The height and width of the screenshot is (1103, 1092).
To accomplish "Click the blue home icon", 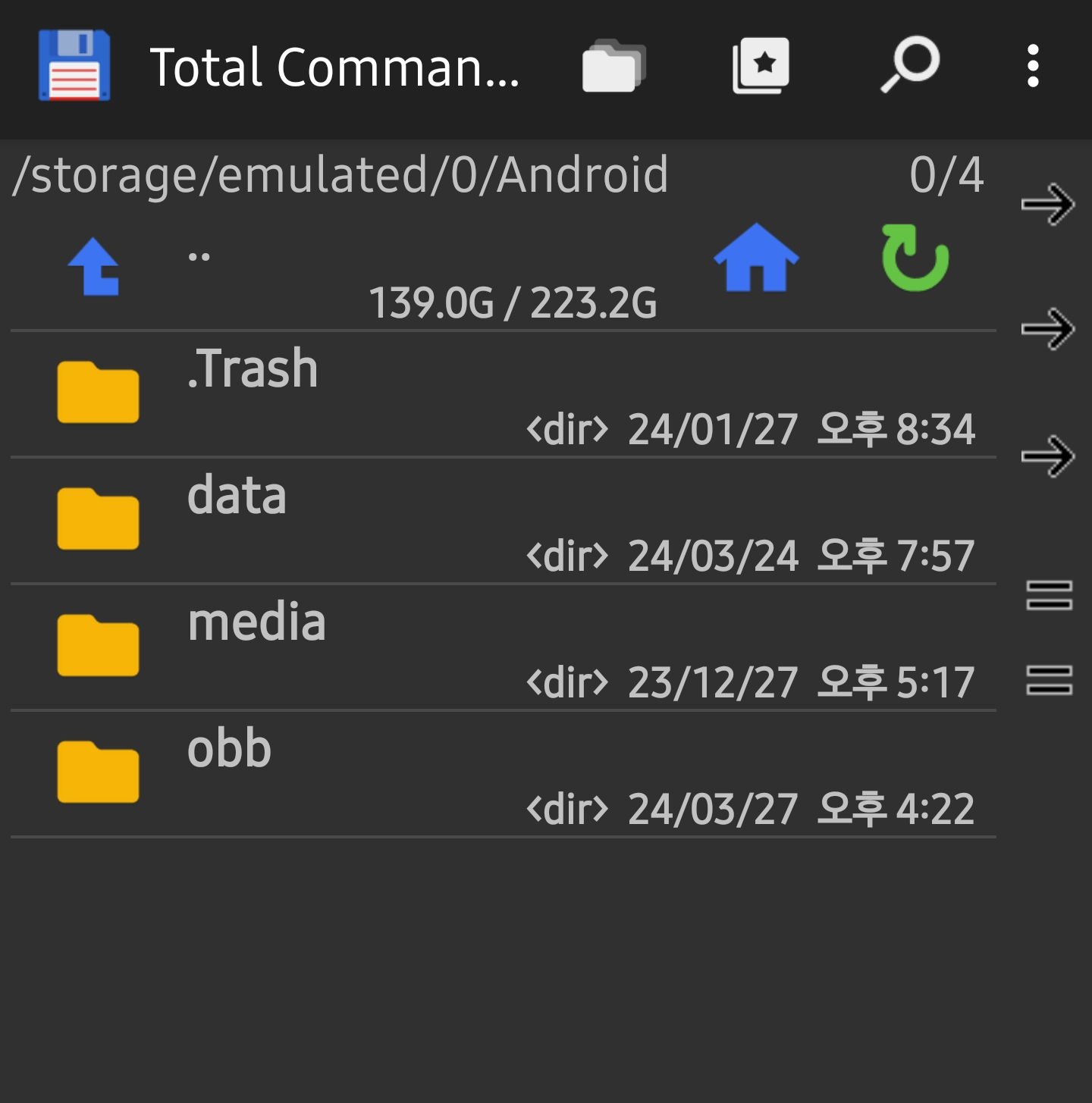I will point(756,258).
